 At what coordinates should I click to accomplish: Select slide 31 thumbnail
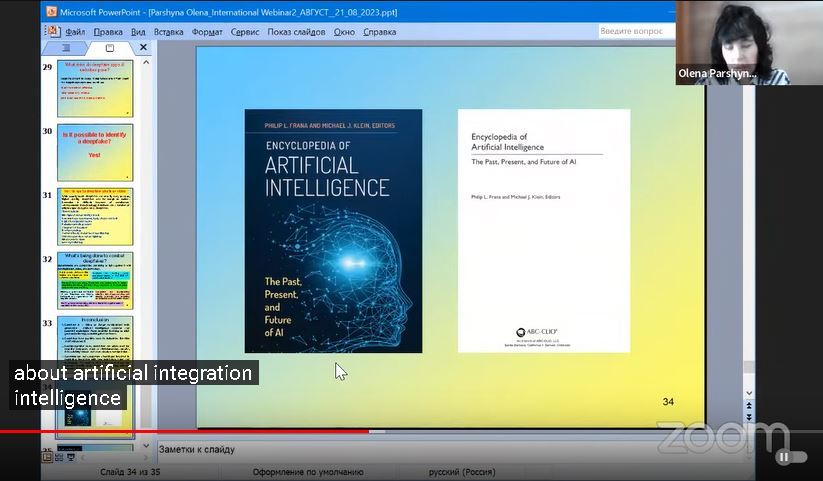coord(95,216)
